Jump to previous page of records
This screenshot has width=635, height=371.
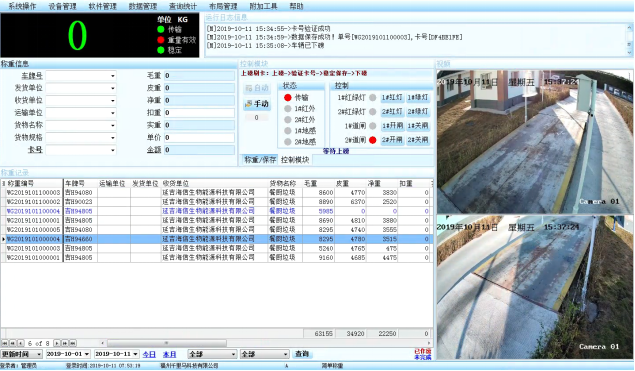[x=13, y=343]
